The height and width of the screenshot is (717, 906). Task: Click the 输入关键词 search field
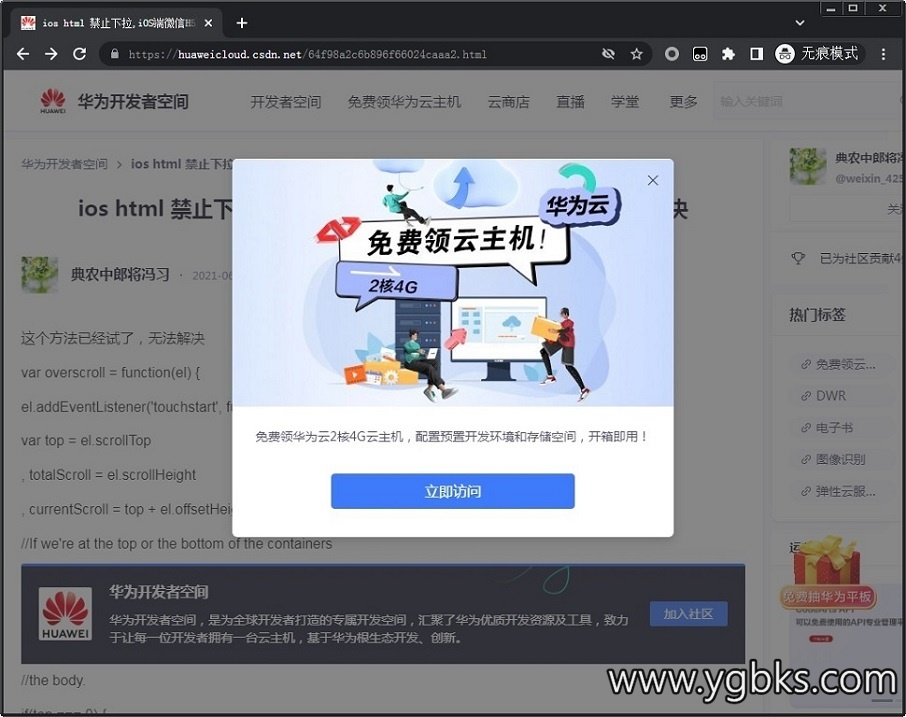[x=809, y=102]
